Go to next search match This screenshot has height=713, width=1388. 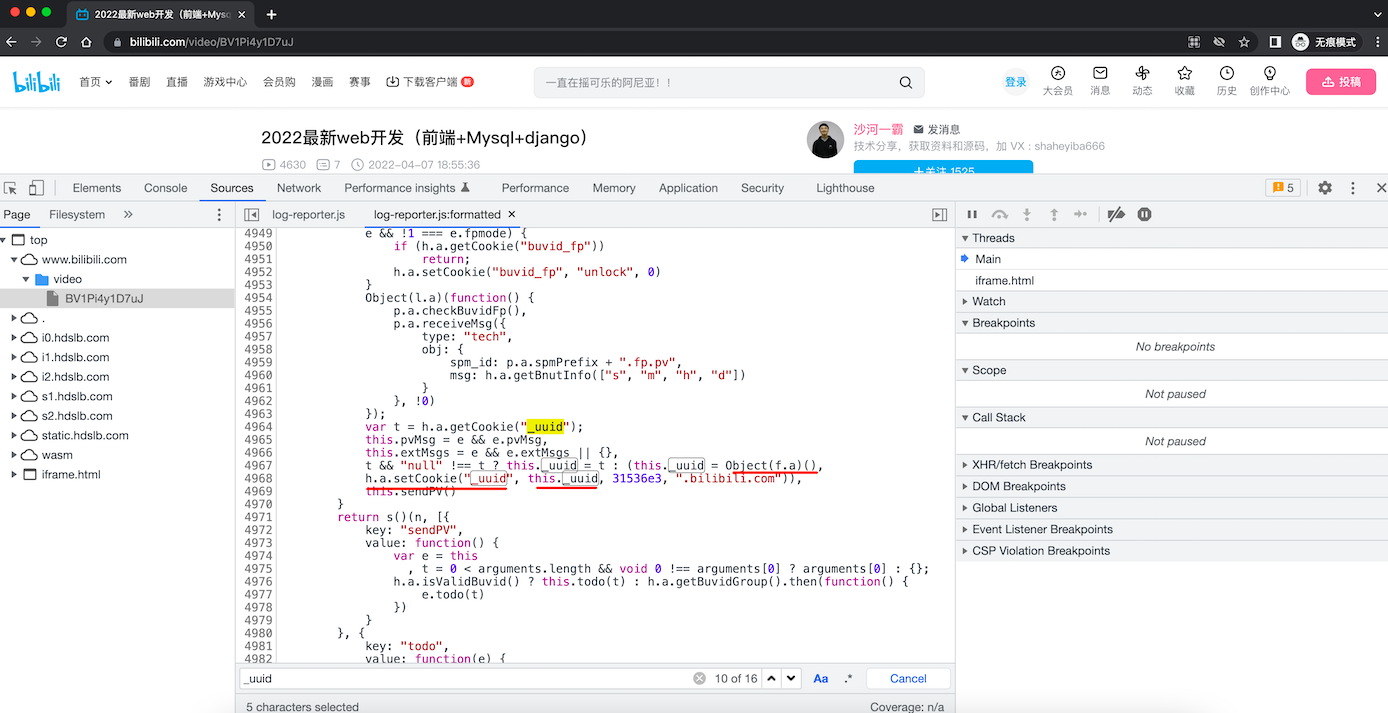(791, 678)
